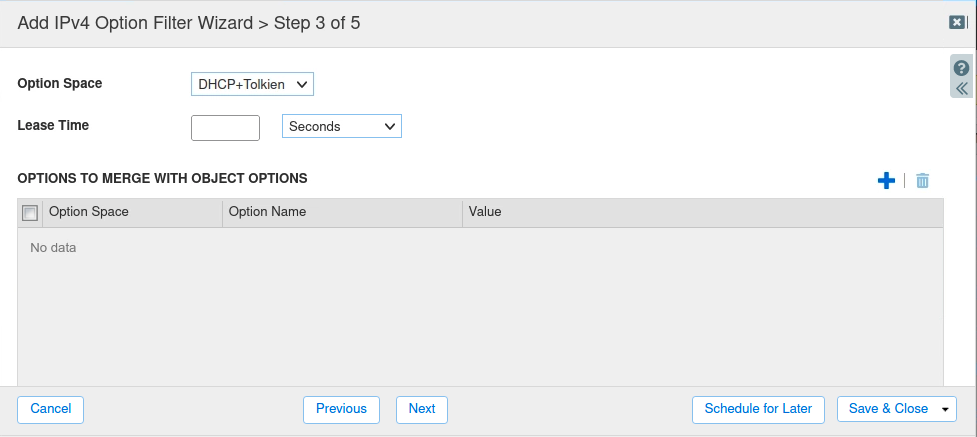Advance to step 4 with Next
The height and width of the screenshot is (437, 977).
[422, 409]
